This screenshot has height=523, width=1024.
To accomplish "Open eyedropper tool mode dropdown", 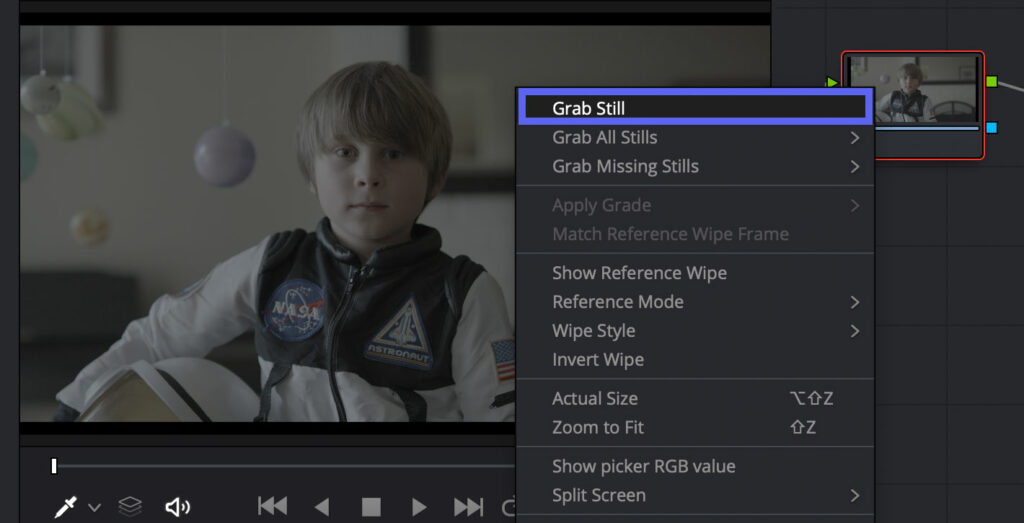I will (94, 507).
